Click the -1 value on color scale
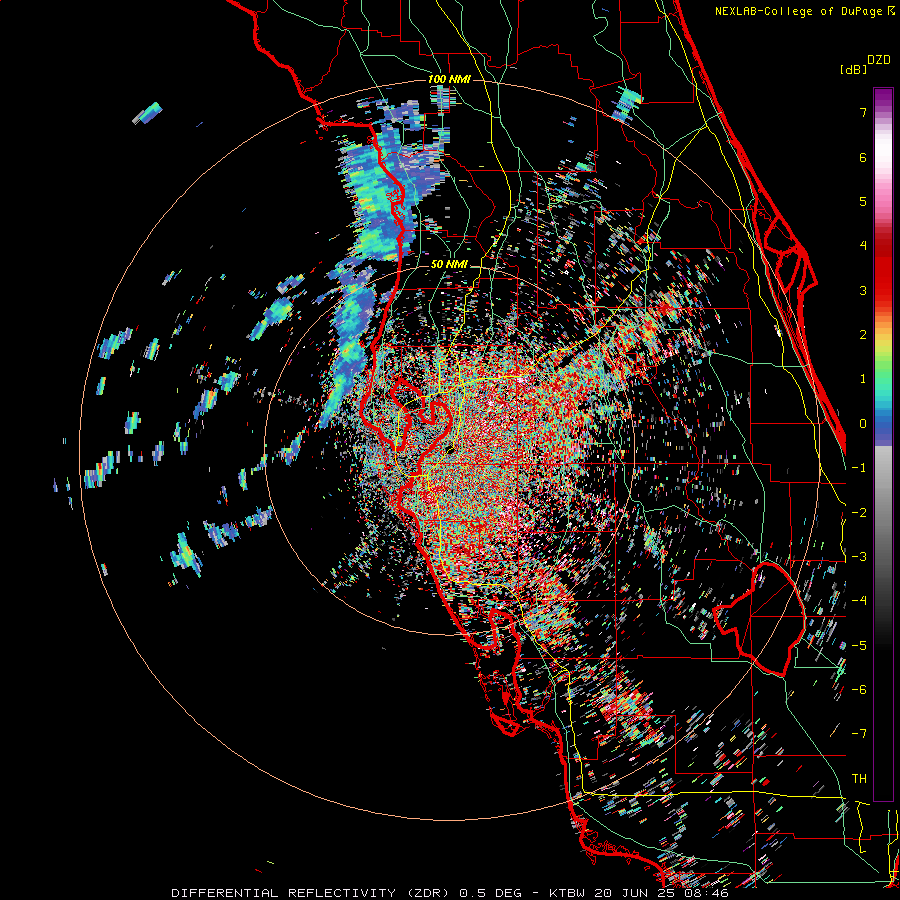 coord(859,468)
